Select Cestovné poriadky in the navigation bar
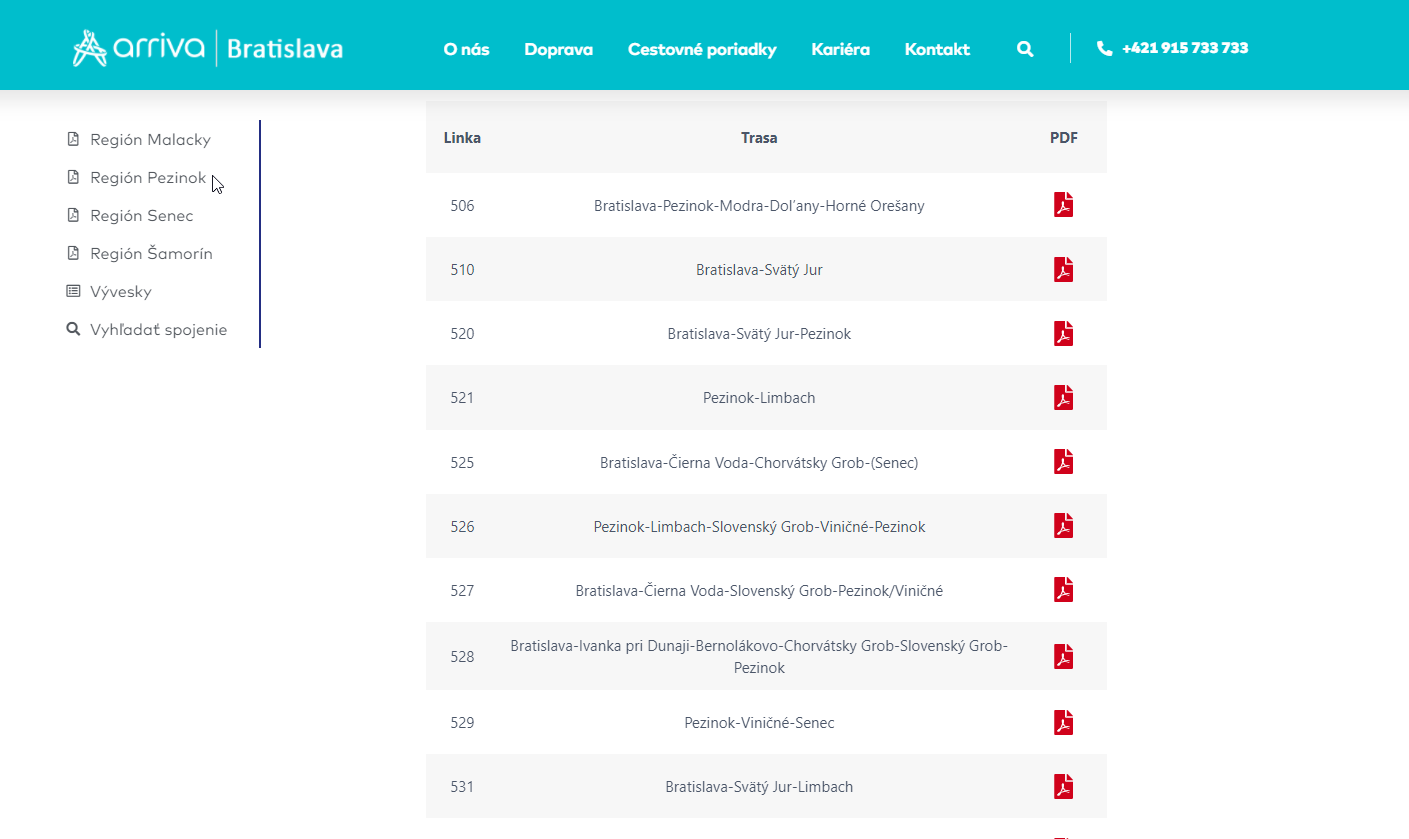The image size is (1409, 839). point(702,49)
